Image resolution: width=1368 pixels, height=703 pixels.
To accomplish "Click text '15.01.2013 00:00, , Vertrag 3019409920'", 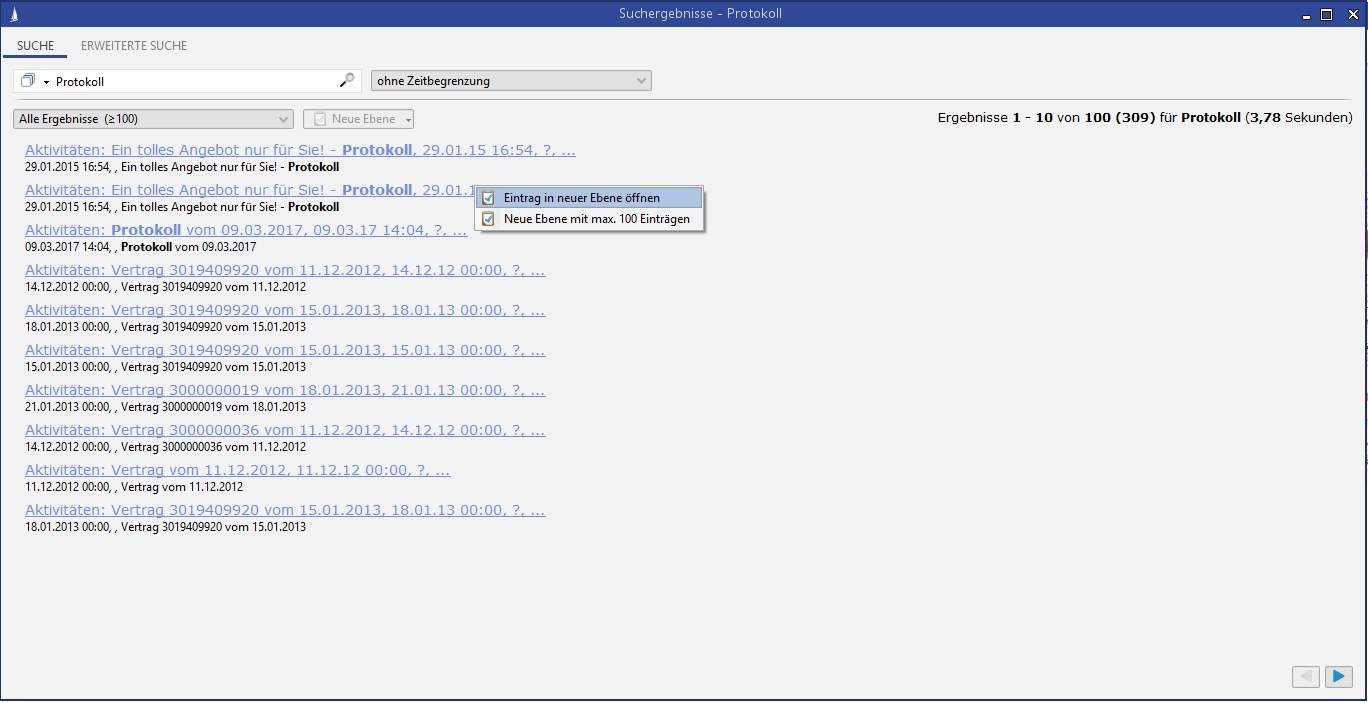I will (x=166, y=367).
